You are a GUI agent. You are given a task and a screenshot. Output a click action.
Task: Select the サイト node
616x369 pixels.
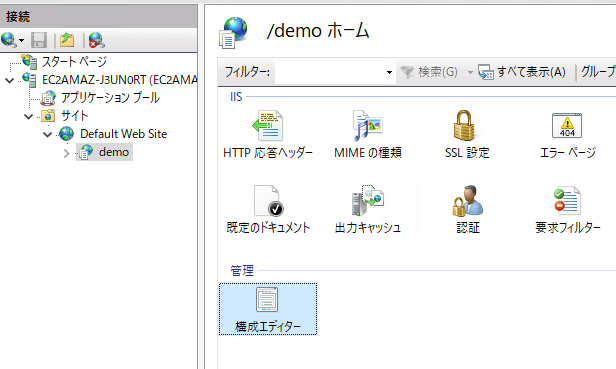74,116
